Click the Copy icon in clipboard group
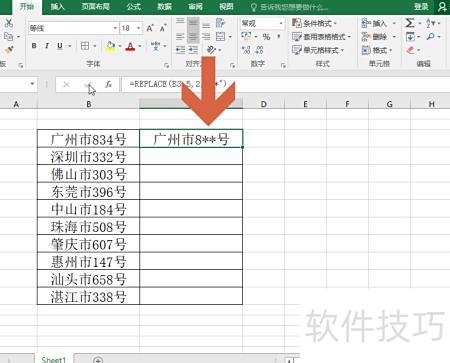450x363 pixels. [x=8, y=36]
